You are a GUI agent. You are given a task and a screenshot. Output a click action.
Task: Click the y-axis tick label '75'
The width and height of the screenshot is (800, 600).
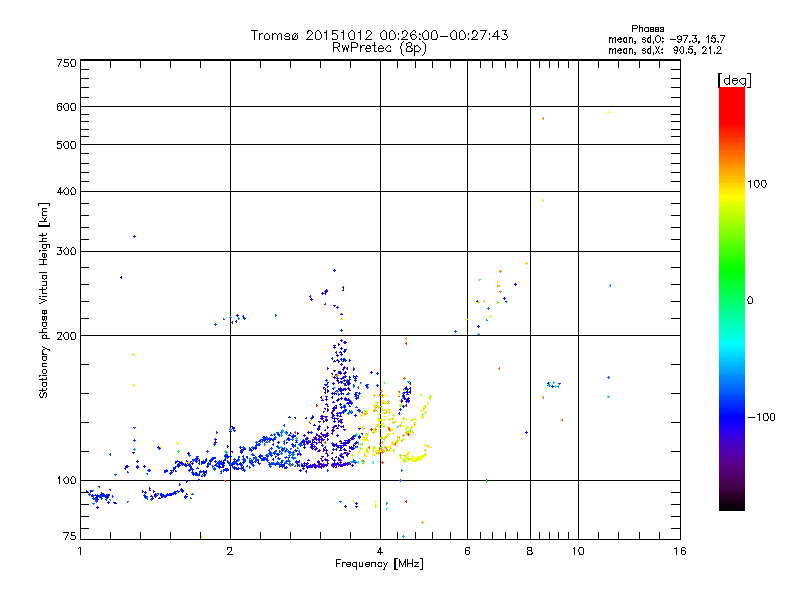[70, 536]
